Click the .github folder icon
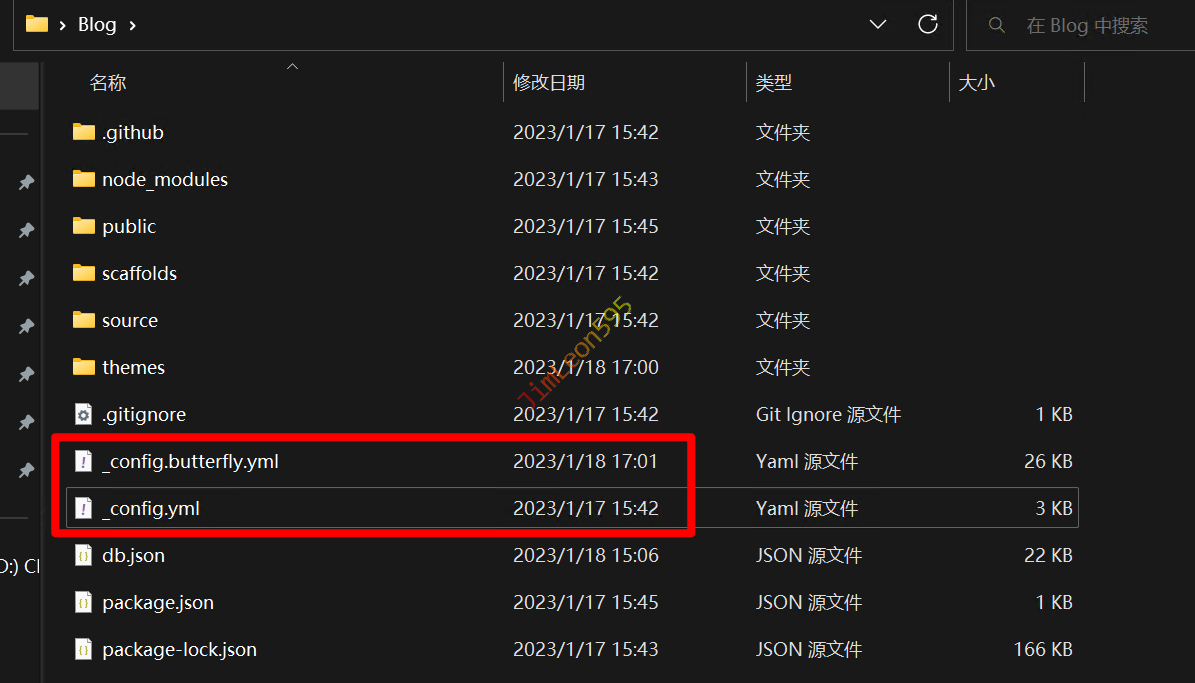This screenshot has height=683, width=1195. tap(84, 132)
